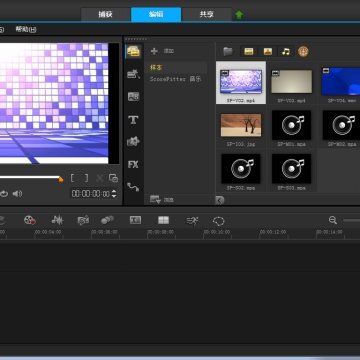
Task: Set mark-in with the left bracket
Action: pos(72,178)
